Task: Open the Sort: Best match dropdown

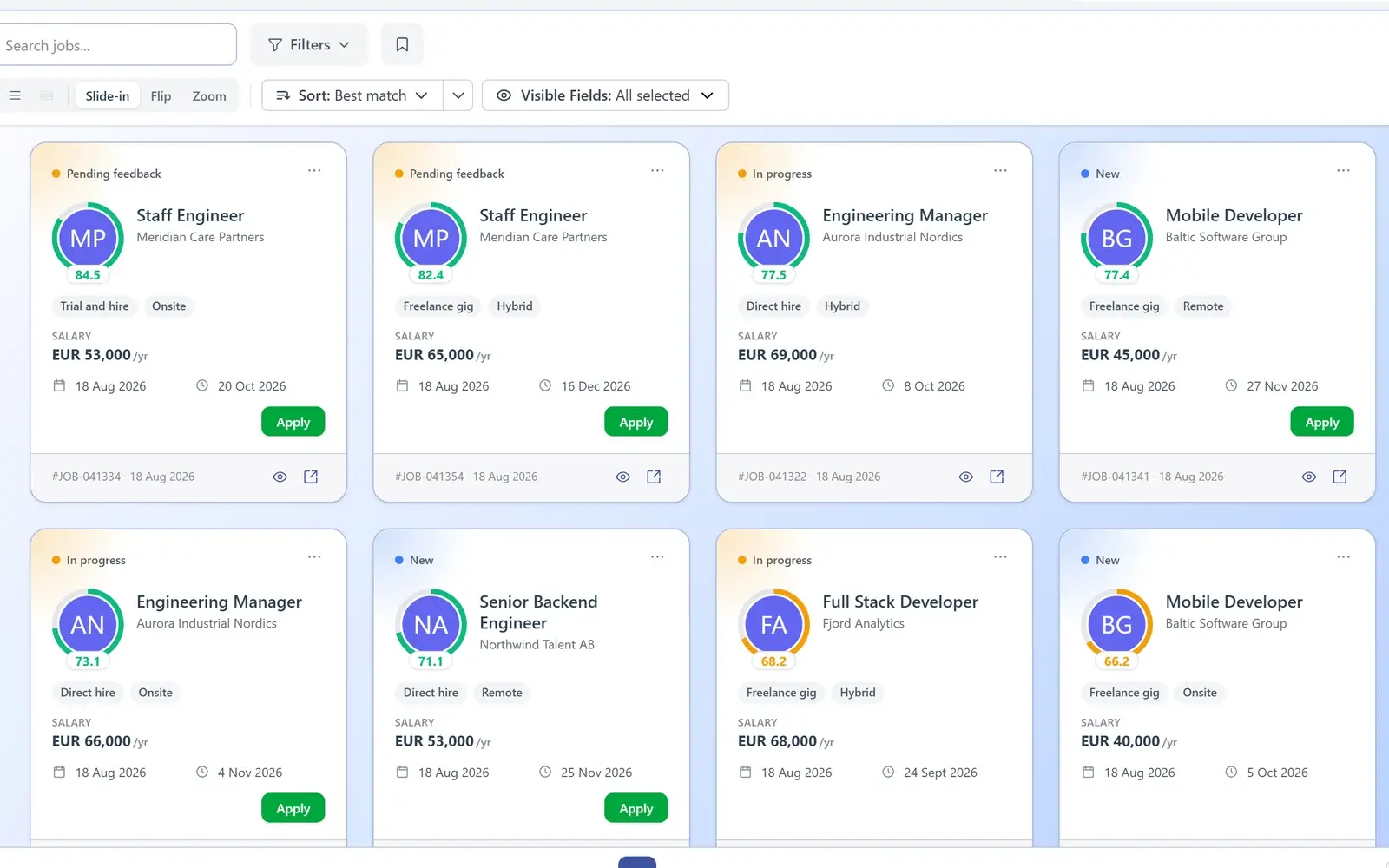Action: (352, 95)
